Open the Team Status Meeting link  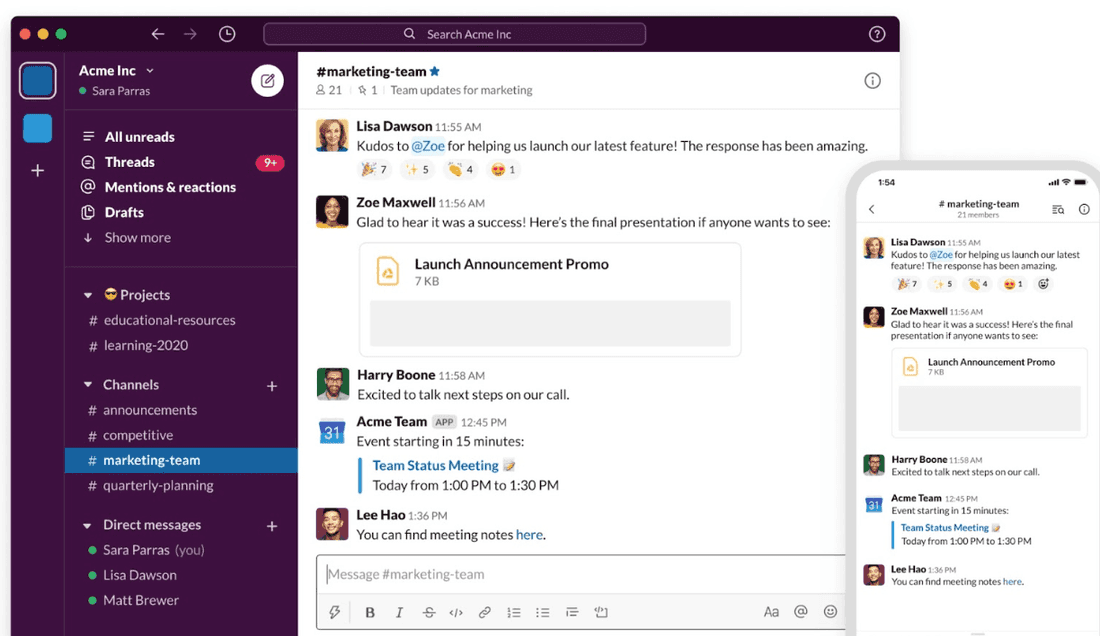coord(435,466)
